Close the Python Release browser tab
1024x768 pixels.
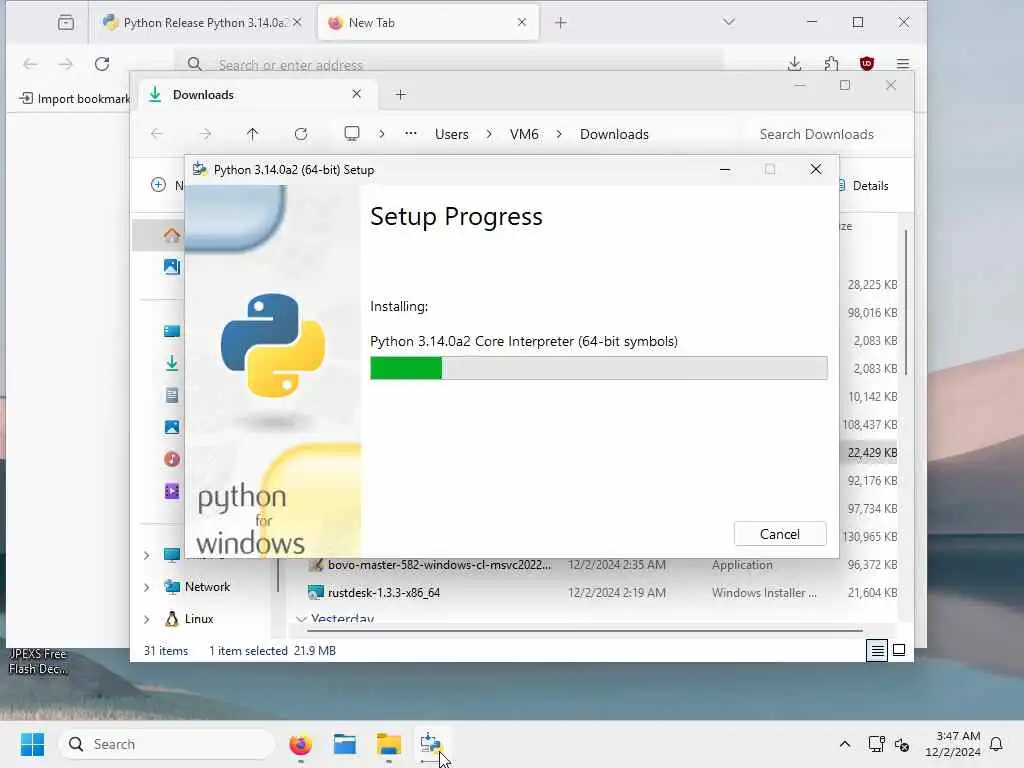pos(297,22)
